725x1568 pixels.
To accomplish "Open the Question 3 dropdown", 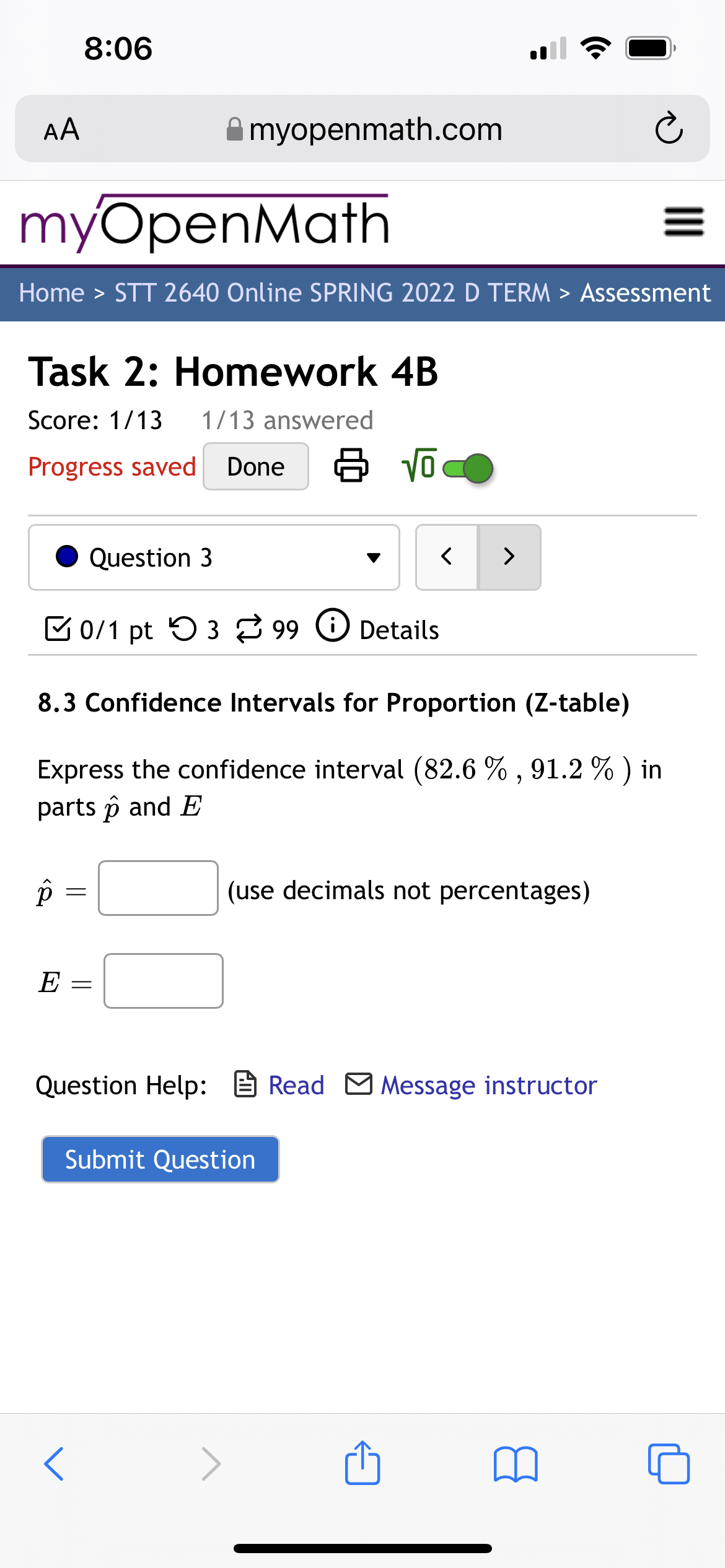I will pos(213,556).
